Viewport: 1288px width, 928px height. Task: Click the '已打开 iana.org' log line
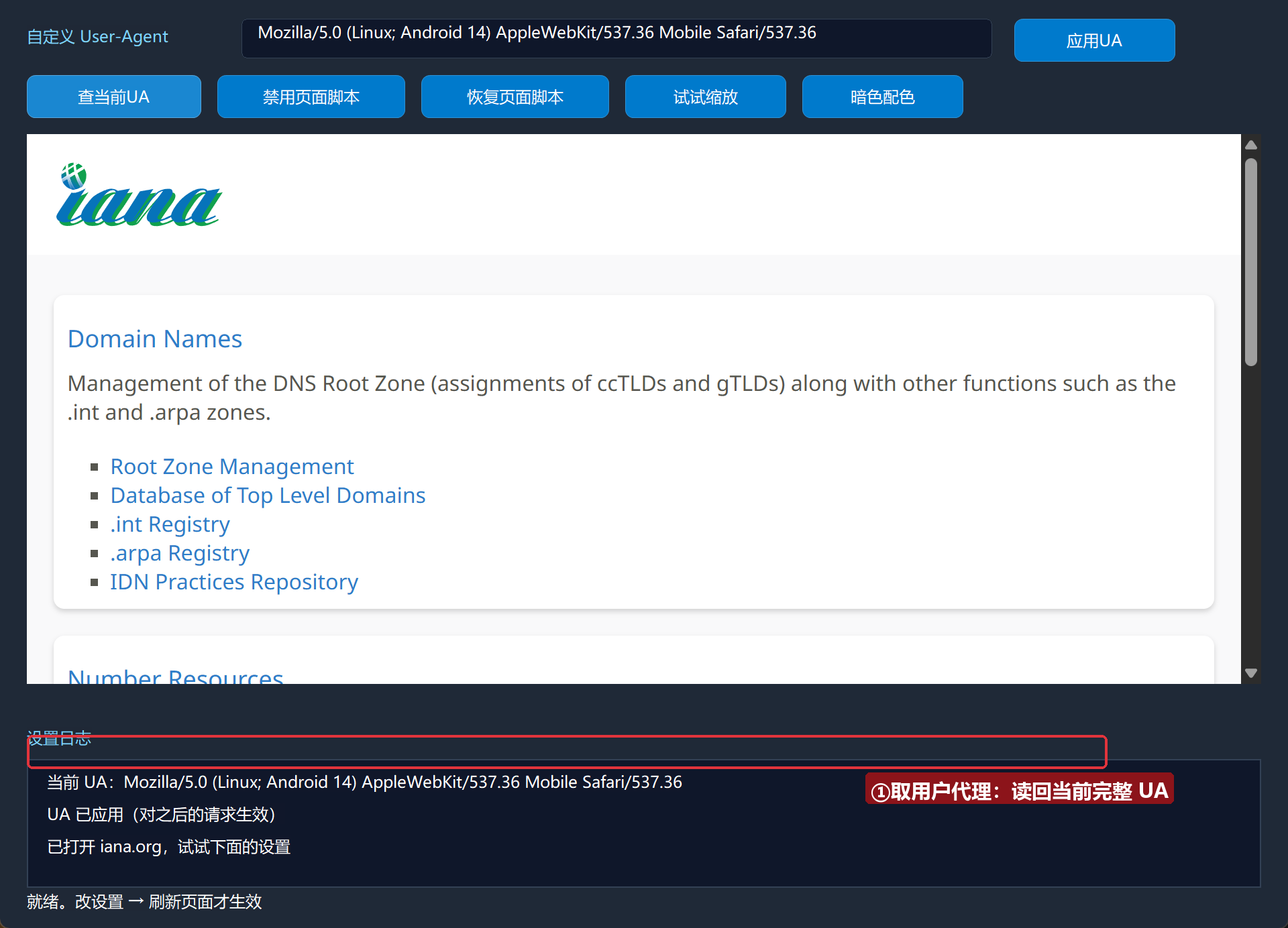168,847
